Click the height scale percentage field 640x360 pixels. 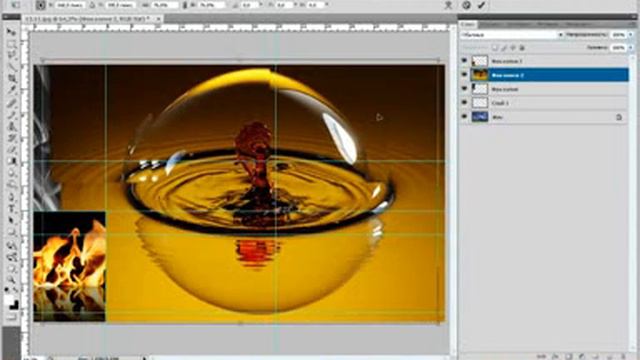(x=211, y=5)
